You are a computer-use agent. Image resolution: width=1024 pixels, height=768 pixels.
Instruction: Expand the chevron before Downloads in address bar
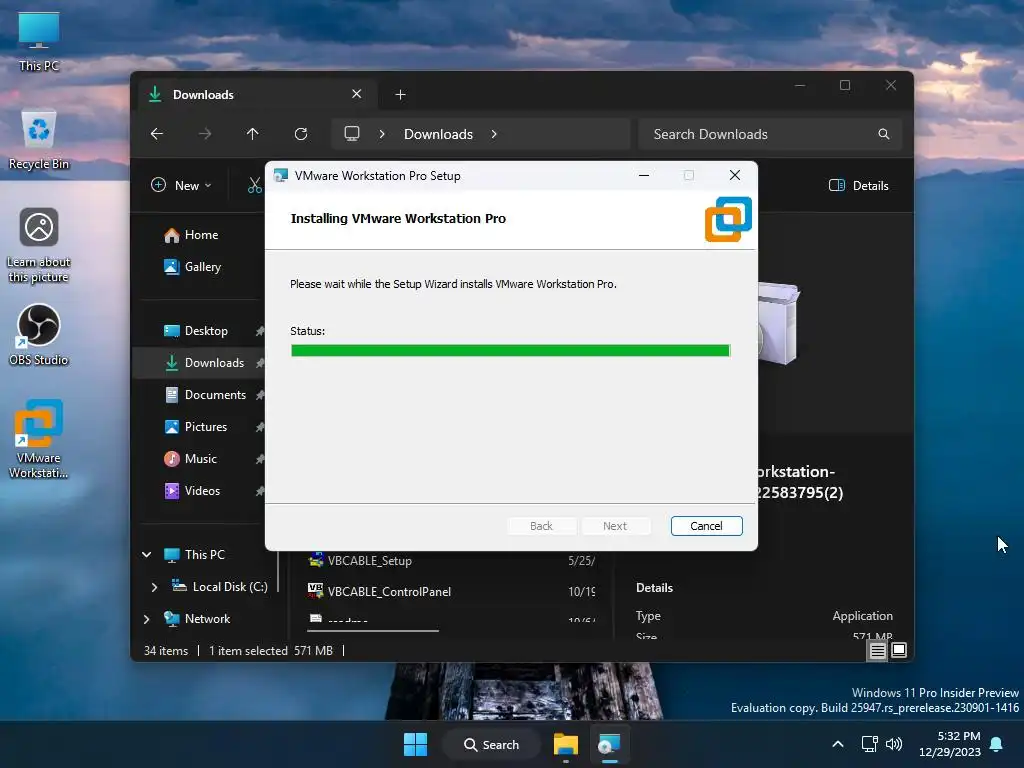coord(382,134)
